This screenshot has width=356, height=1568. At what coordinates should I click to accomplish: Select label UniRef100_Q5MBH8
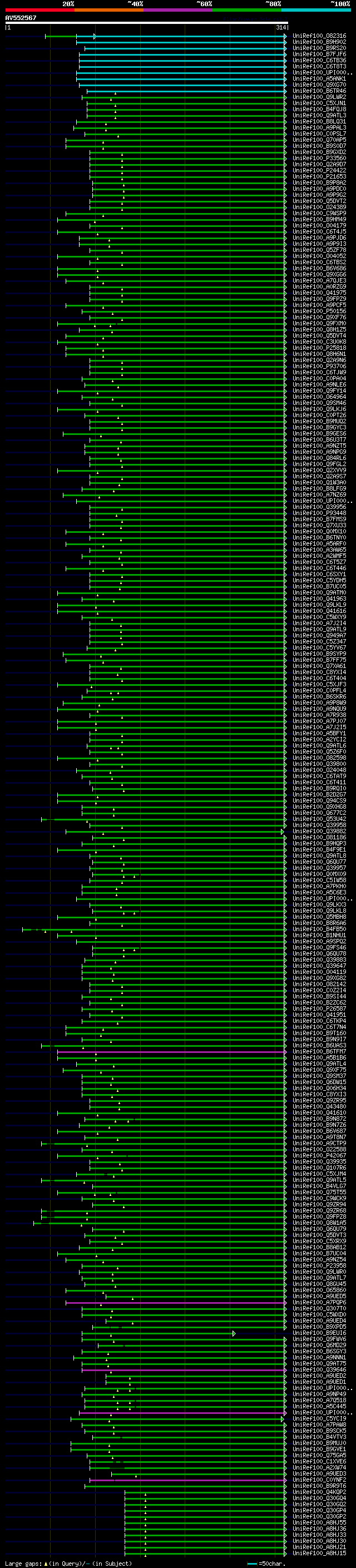(319, 917)
